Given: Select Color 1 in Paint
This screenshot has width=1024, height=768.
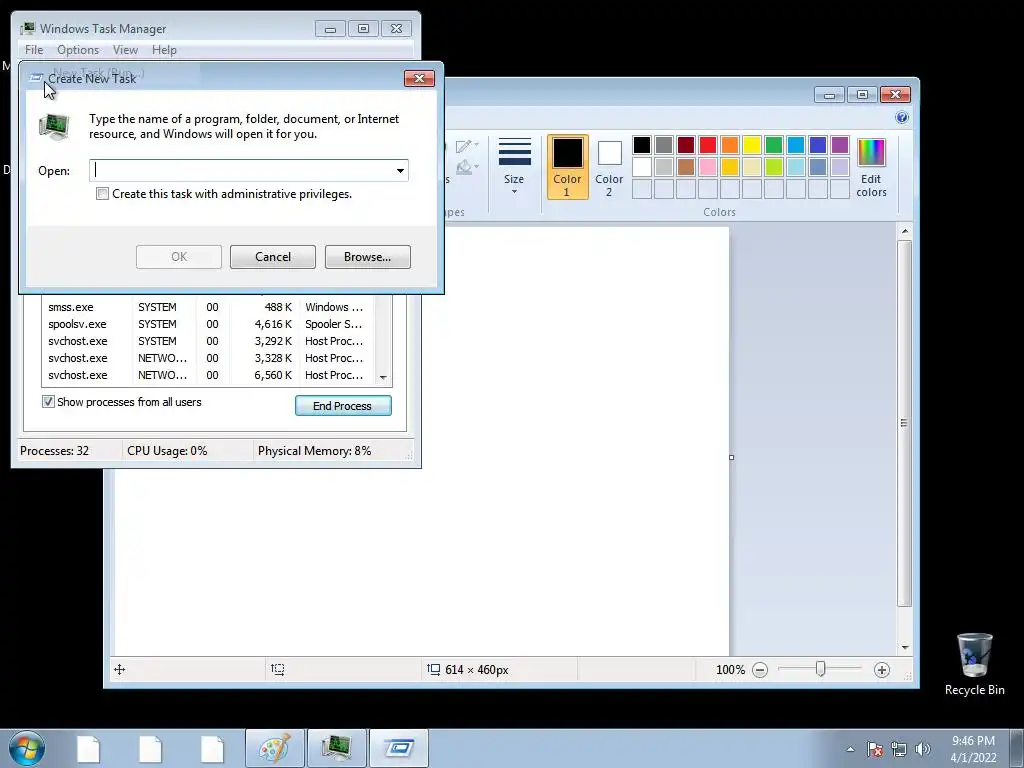Looking at the screenshot, I should [x=567, y=167].
